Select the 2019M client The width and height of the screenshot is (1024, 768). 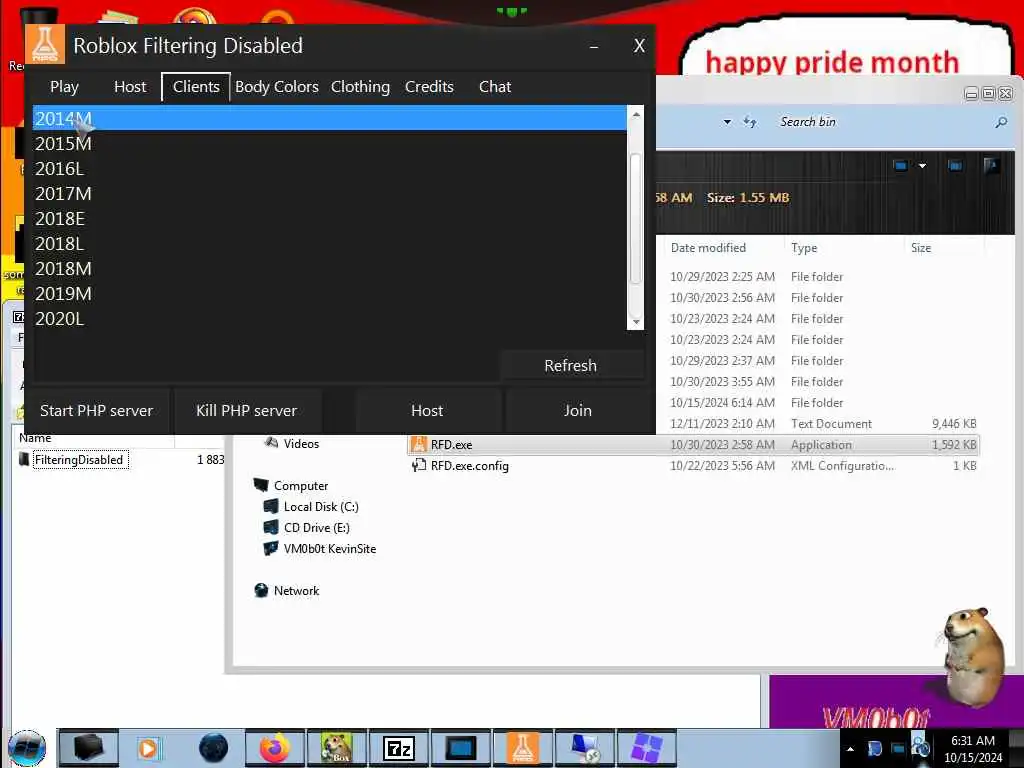329,294
